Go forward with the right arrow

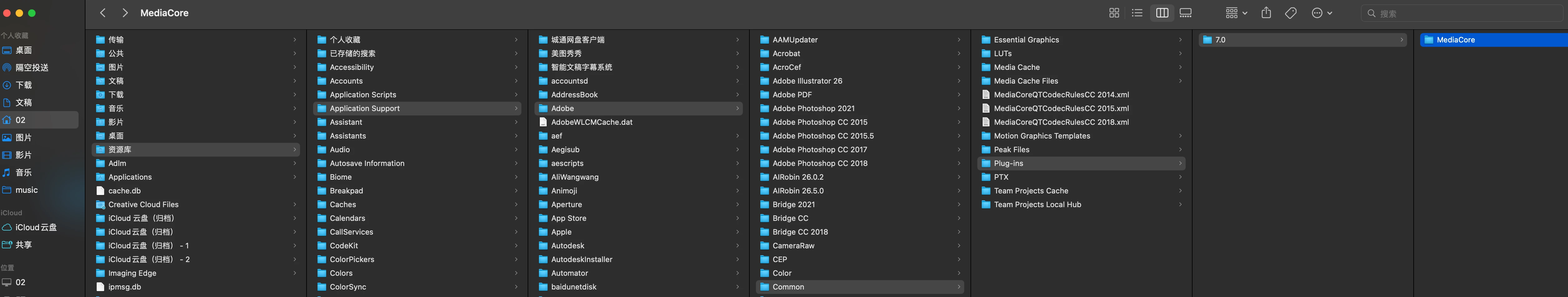point(125,13)
